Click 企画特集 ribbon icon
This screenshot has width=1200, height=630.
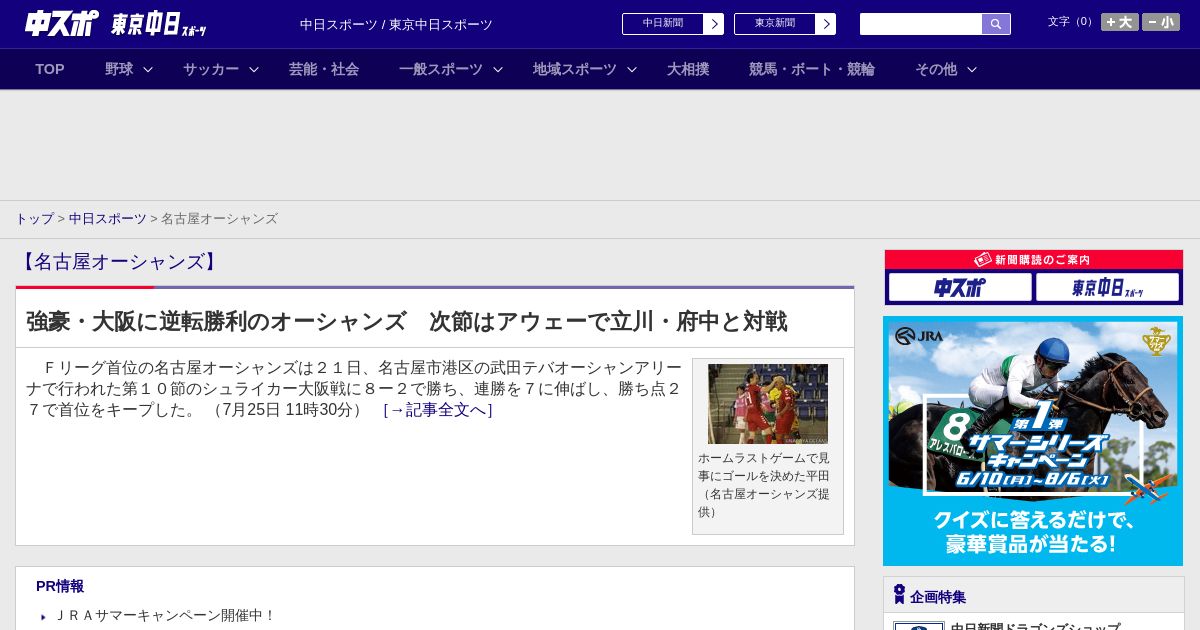[x=899, y=595]
